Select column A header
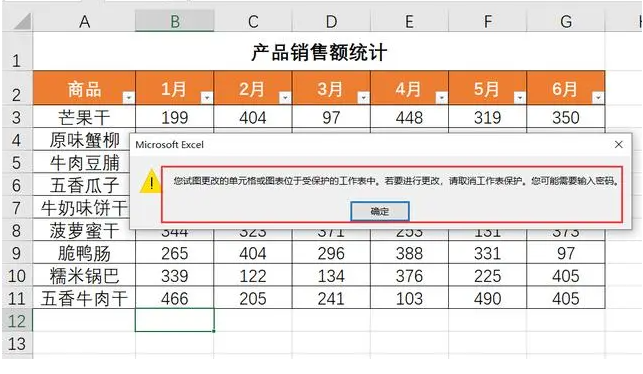Image resolution: width=643 pixels, height=374 pixels. pyautogui.click(x=84, y=21)
